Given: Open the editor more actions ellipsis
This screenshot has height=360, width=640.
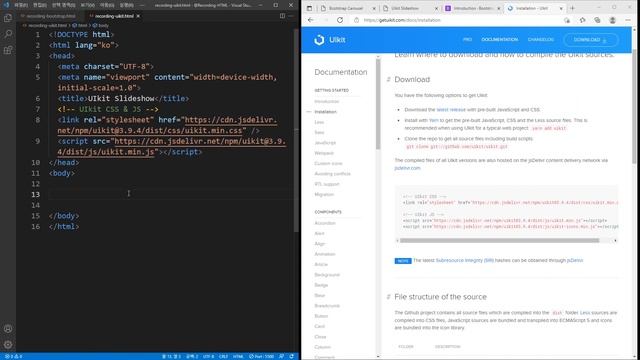Looking at the screenshot, I should 291,16.
